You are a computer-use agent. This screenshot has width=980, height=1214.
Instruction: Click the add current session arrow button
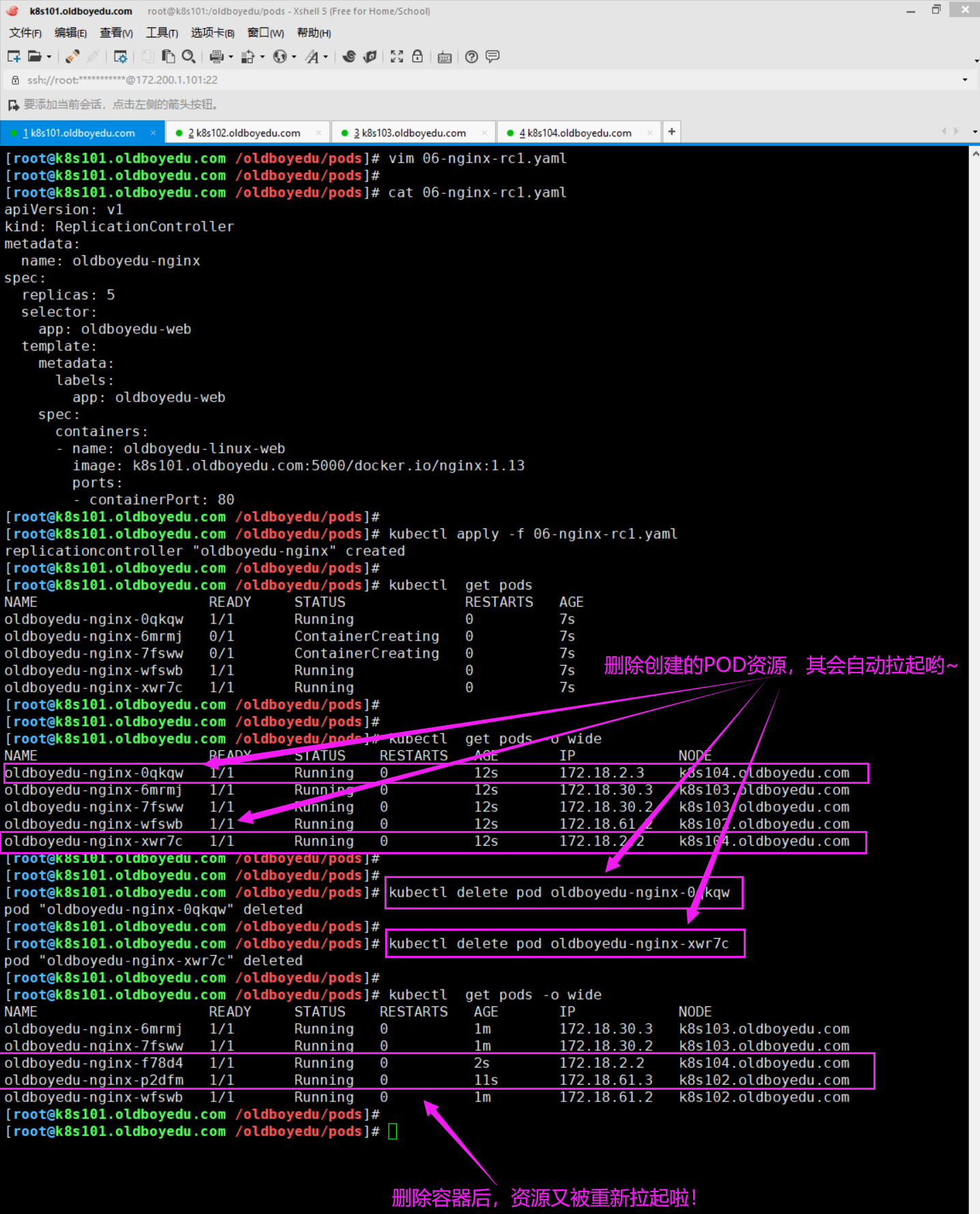tap(13, 104)
